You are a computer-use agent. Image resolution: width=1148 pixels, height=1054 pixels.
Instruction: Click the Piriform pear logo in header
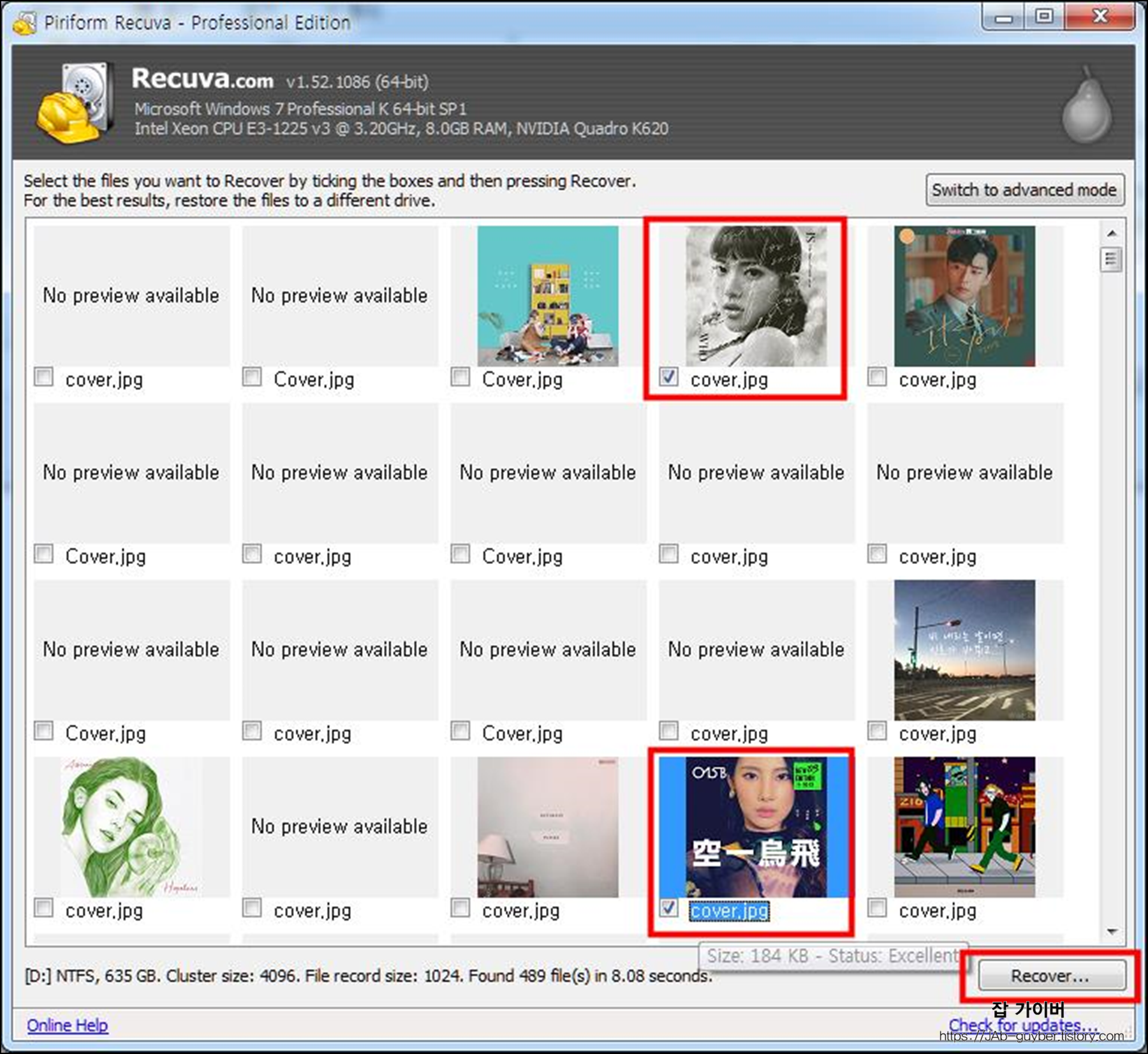(1087, 105)
